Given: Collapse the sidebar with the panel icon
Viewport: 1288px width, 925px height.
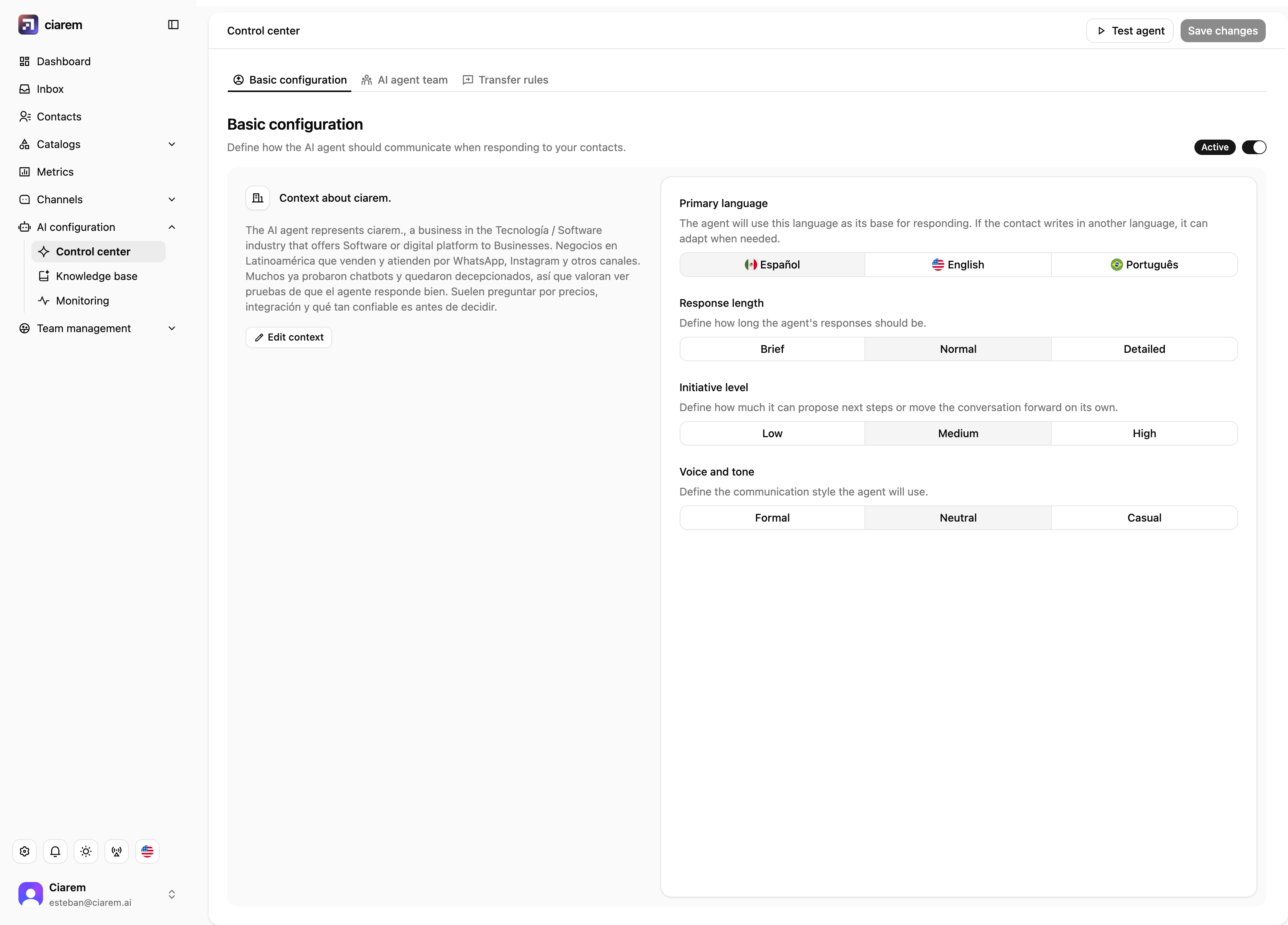Looking at the screenshot, I should [x=173, y=25].
